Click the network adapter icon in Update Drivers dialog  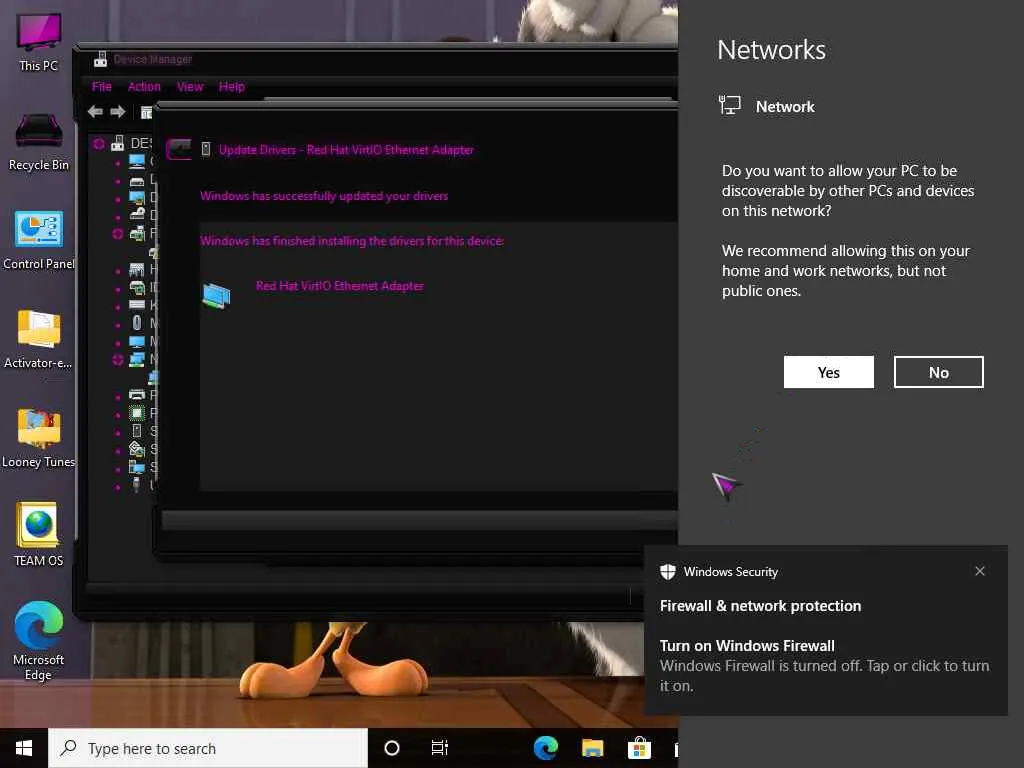coord(216,296)
